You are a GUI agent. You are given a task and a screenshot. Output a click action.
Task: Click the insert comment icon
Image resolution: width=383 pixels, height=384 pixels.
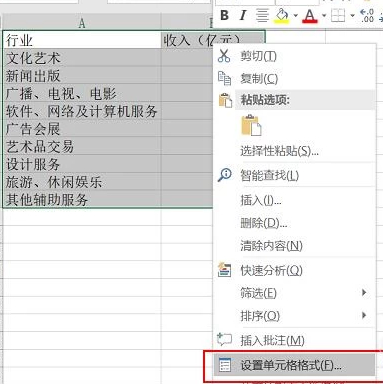coord(224,339)
